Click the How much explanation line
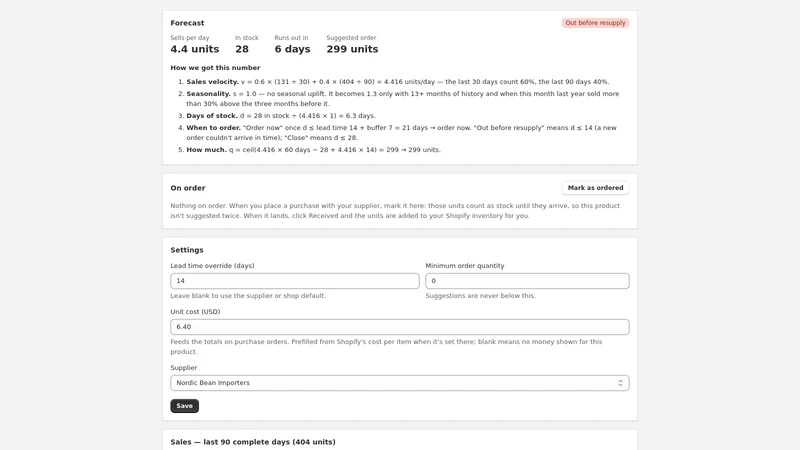800x450 pixels. [x=313, y=149]
